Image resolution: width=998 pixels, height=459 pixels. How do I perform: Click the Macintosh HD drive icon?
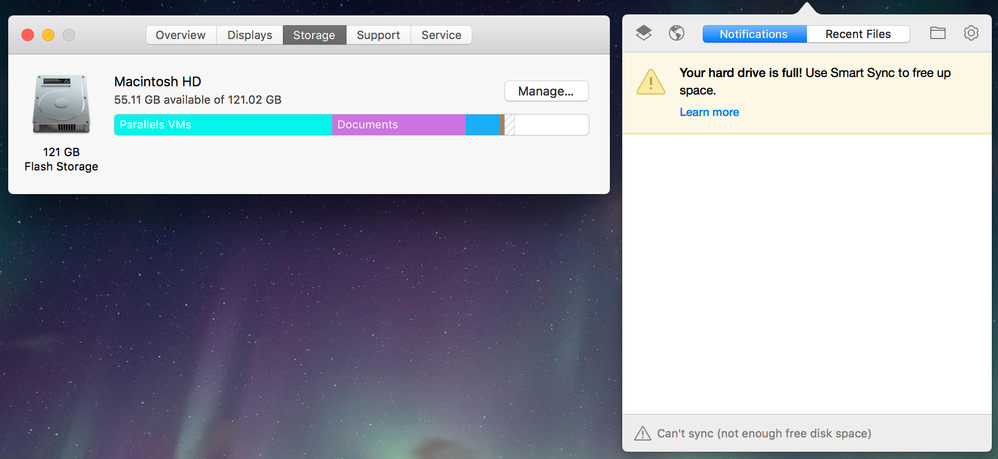(x=61, y=104)
